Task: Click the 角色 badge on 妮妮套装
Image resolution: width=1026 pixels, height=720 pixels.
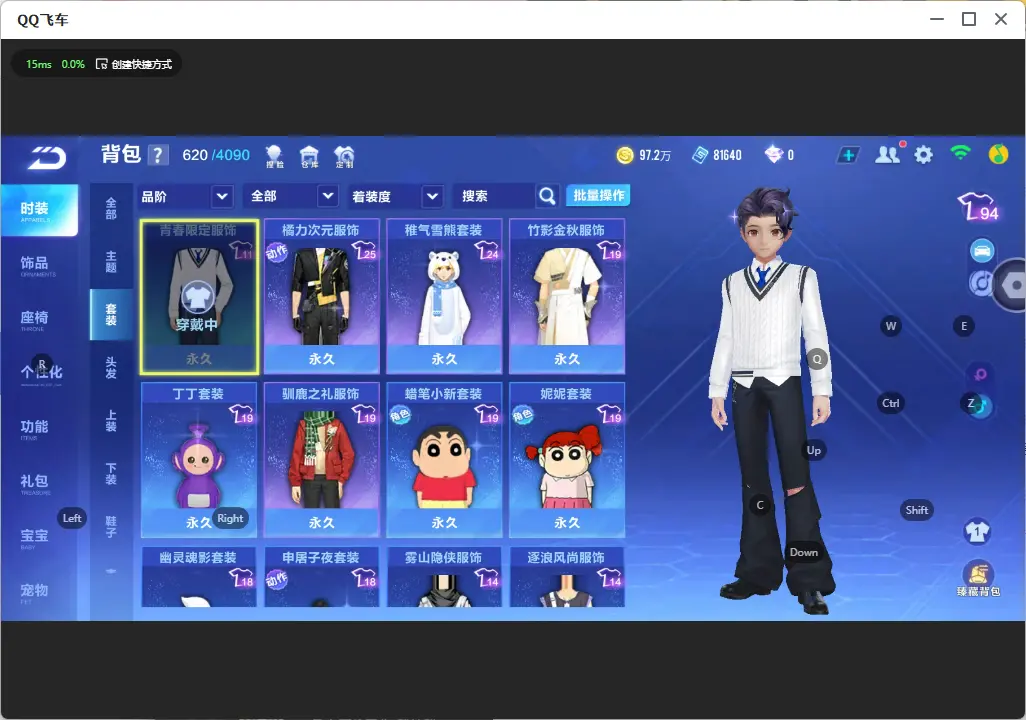Action: click(x=522, y=415)
